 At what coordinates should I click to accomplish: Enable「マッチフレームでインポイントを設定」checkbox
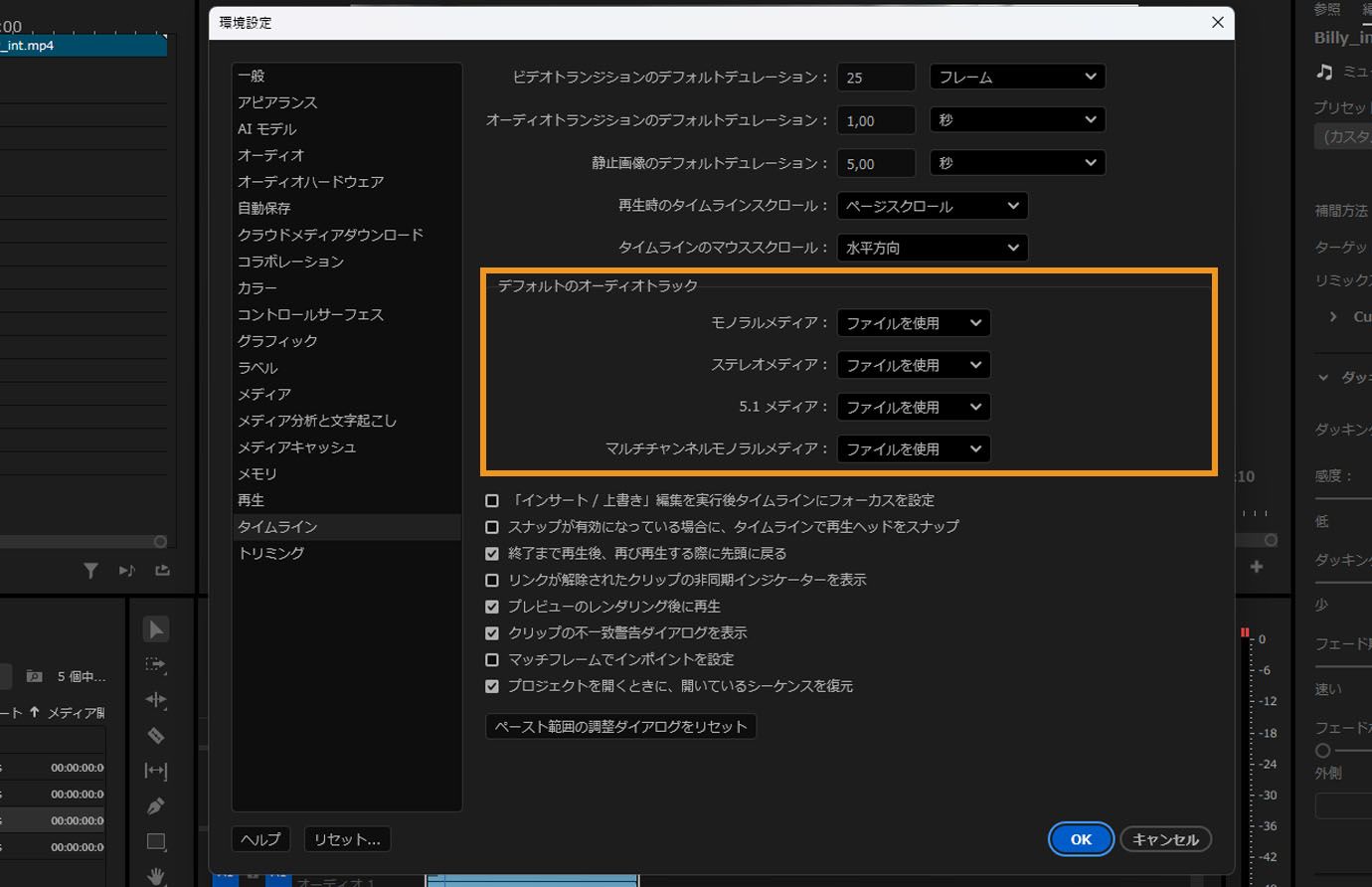pos(493,659)
